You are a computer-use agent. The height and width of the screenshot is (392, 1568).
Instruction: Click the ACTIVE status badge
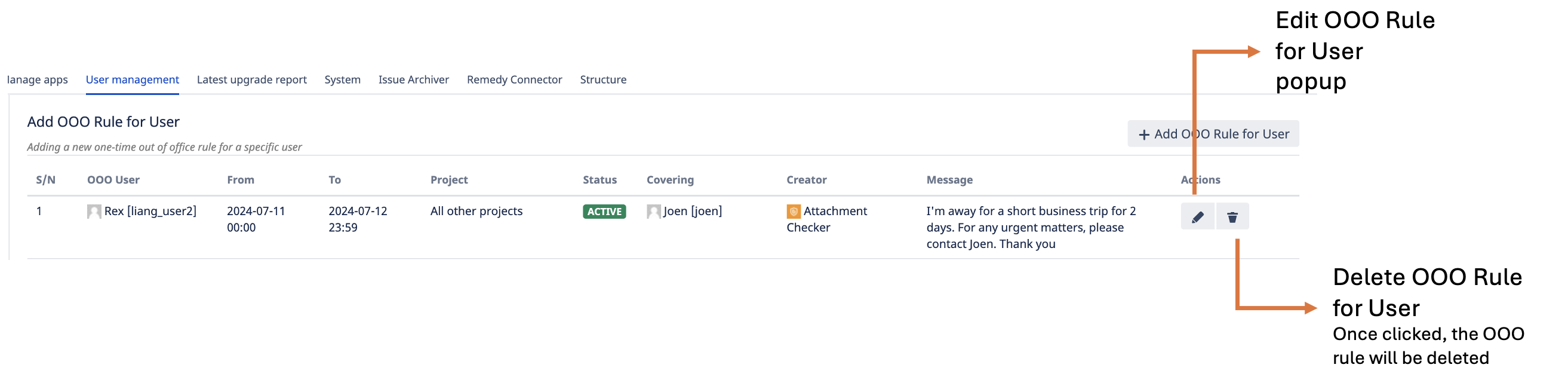pos(604,211)
